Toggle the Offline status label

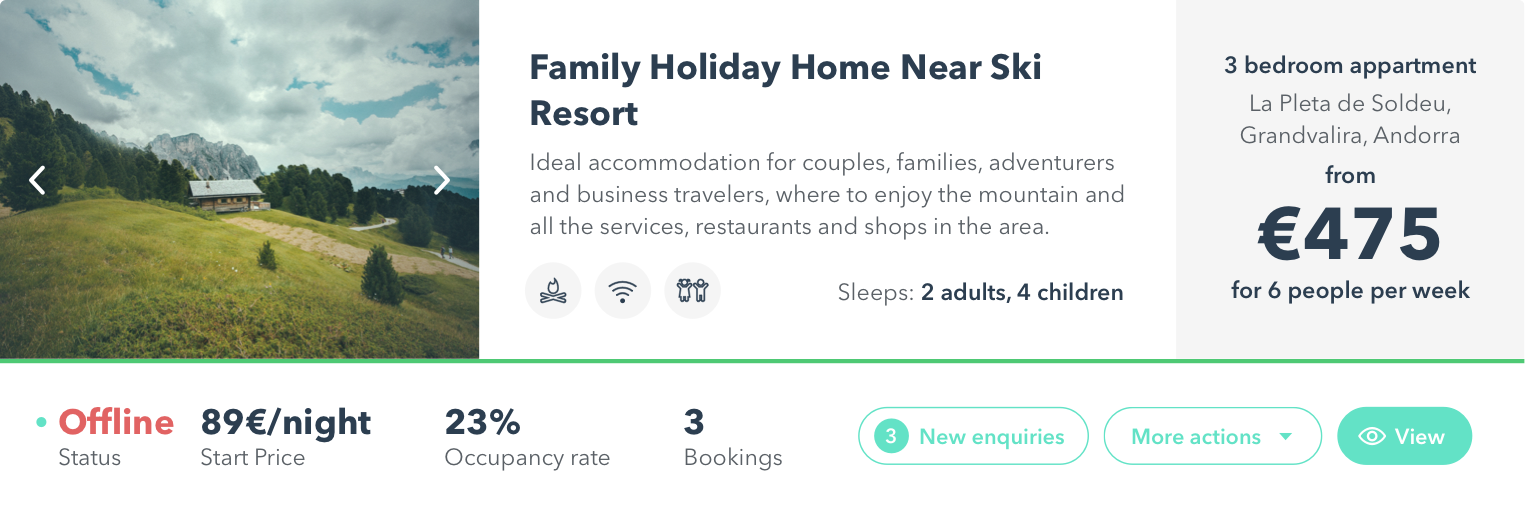[116, 423]
